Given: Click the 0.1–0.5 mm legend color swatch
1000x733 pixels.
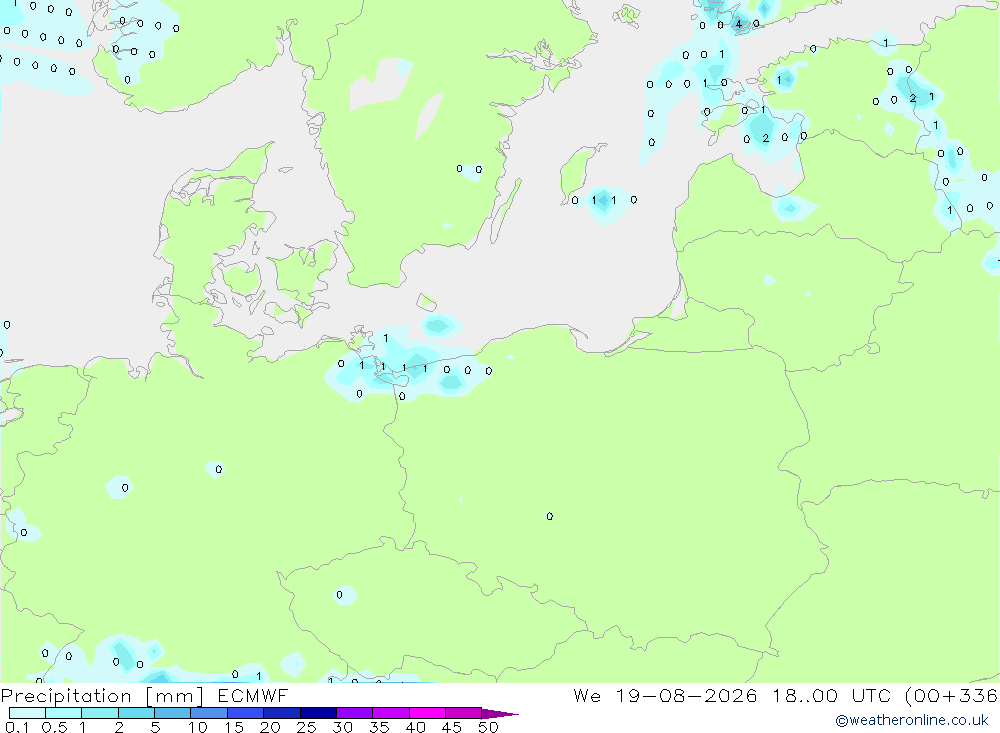Looking at the screenshot, I should [27, 713].
